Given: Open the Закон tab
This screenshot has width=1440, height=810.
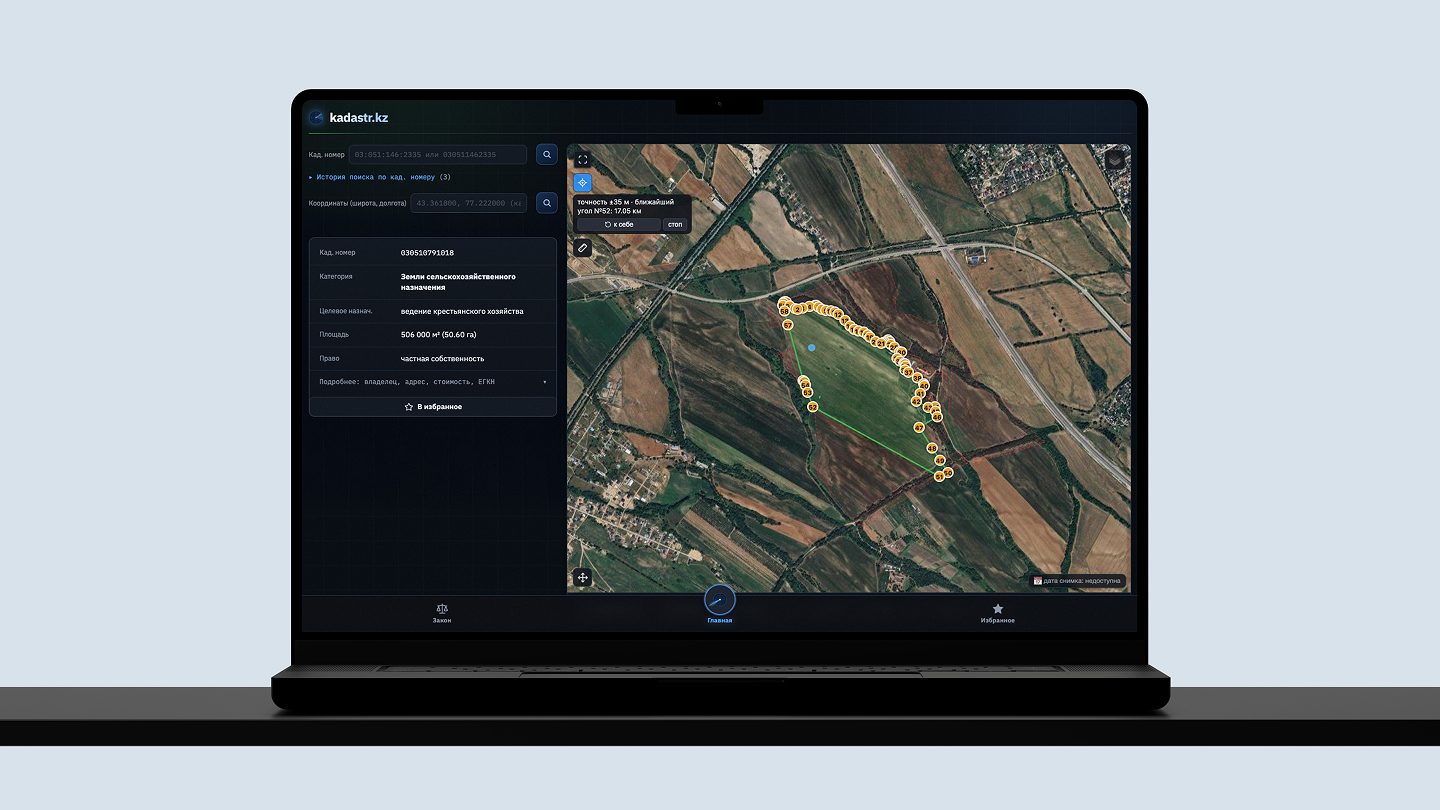Looking at the screenshot, I should coord(442,613).
